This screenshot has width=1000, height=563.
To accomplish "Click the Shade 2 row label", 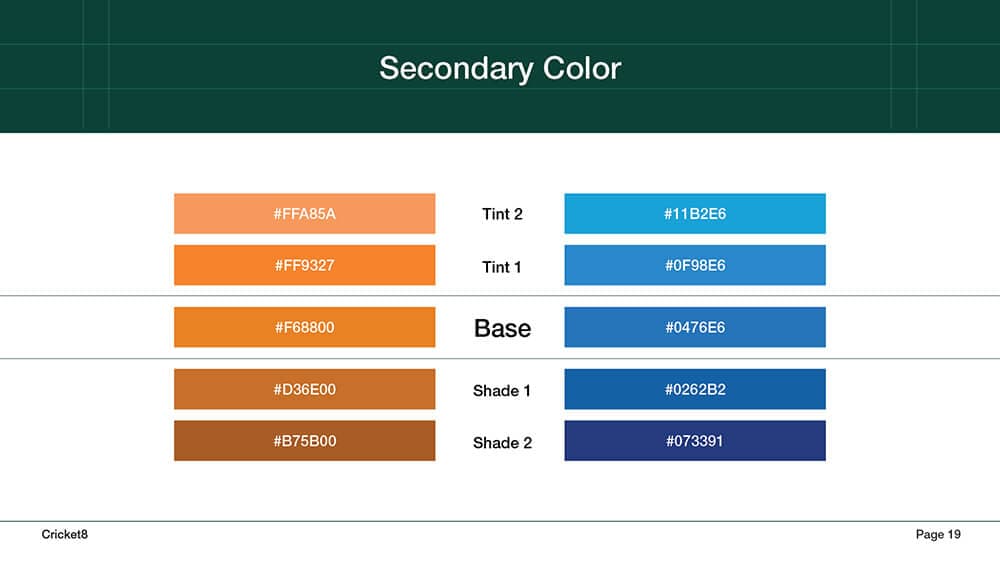I will pyautogui.click(x=502, y=443).
